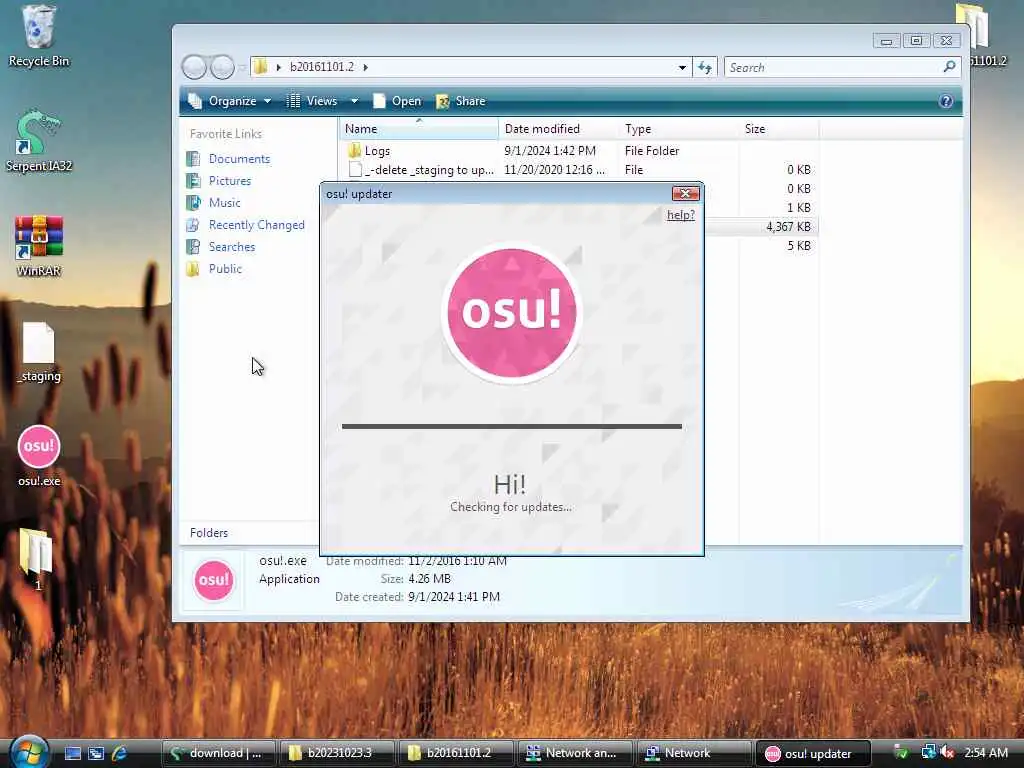Close the osu! updater window
The image size is (1024, 768).
click(x=686, y=193)
